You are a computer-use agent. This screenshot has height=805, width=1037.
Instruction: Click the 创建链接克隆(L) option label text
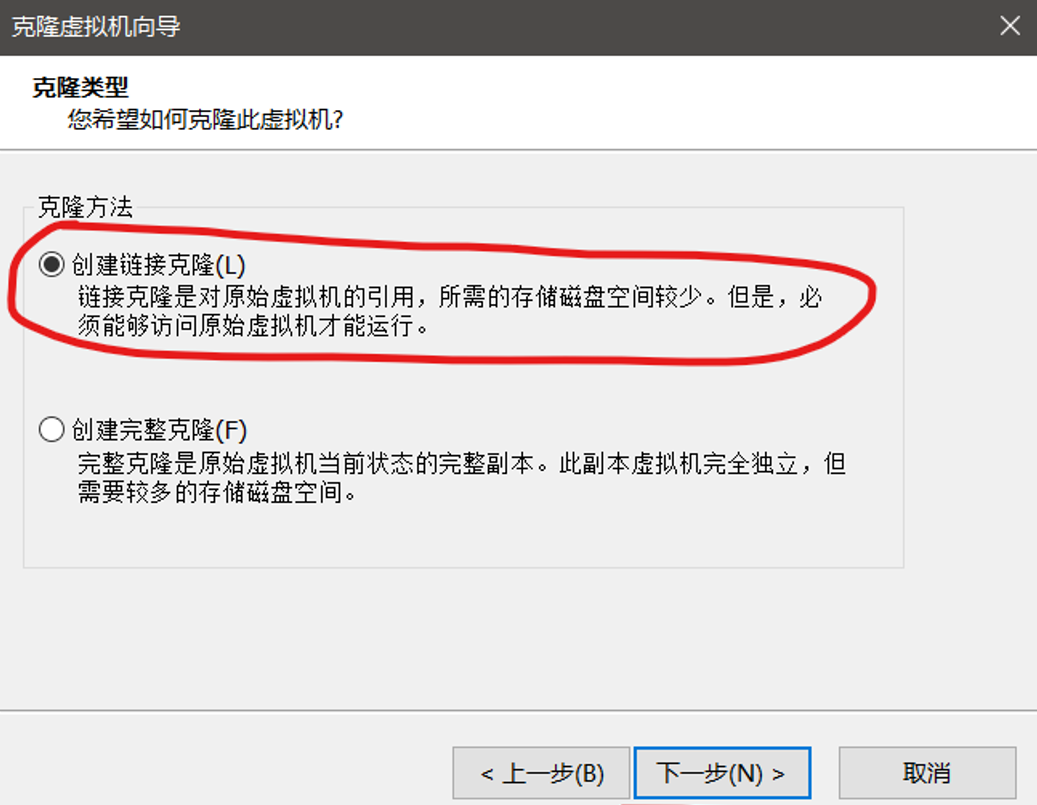159,265
